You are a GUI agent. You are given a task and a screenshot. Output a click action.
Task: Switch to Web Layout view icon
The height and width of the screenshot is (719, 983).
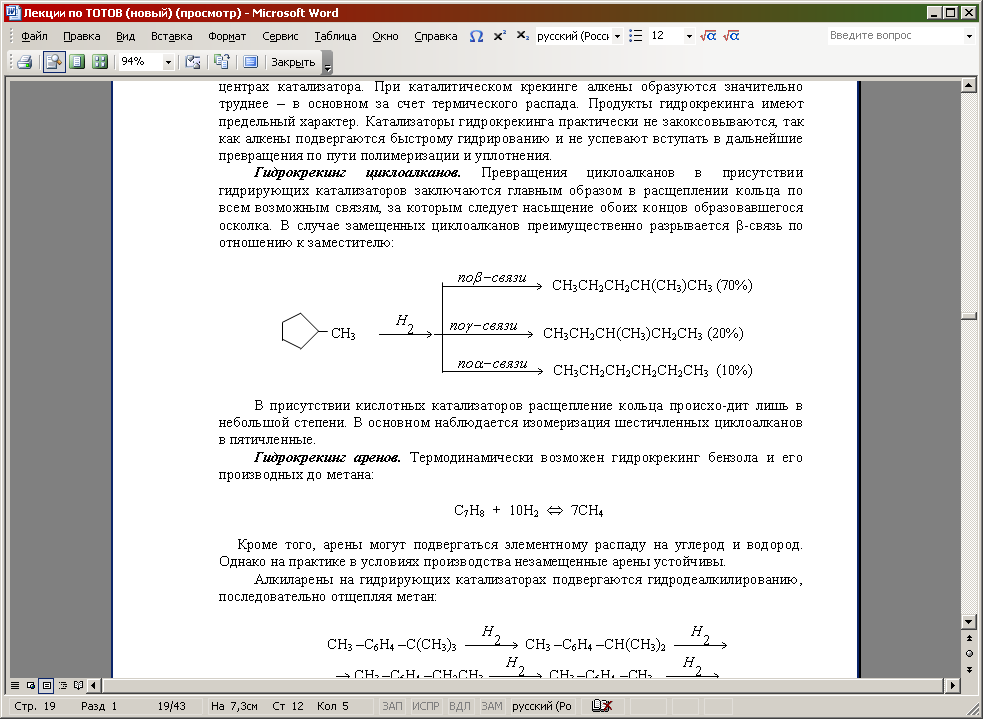(x=31, y=685)
